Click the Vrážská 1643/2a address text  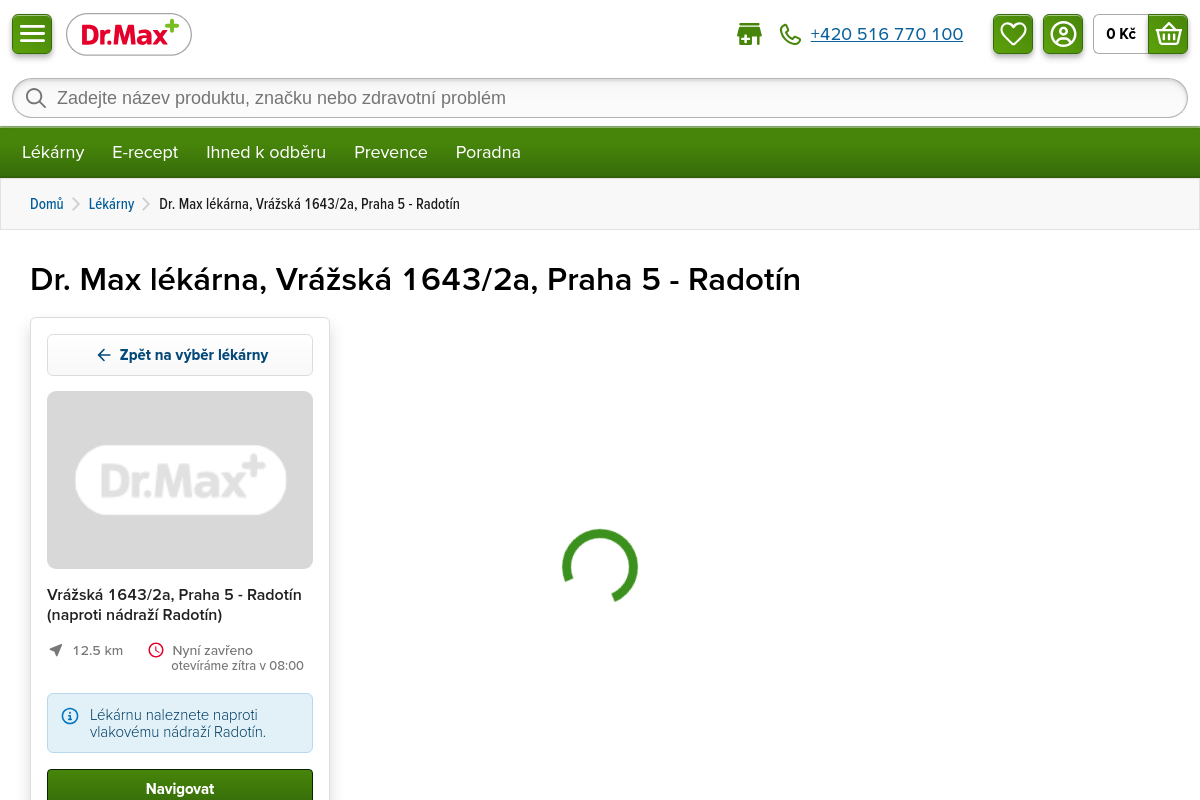(174, 604)
